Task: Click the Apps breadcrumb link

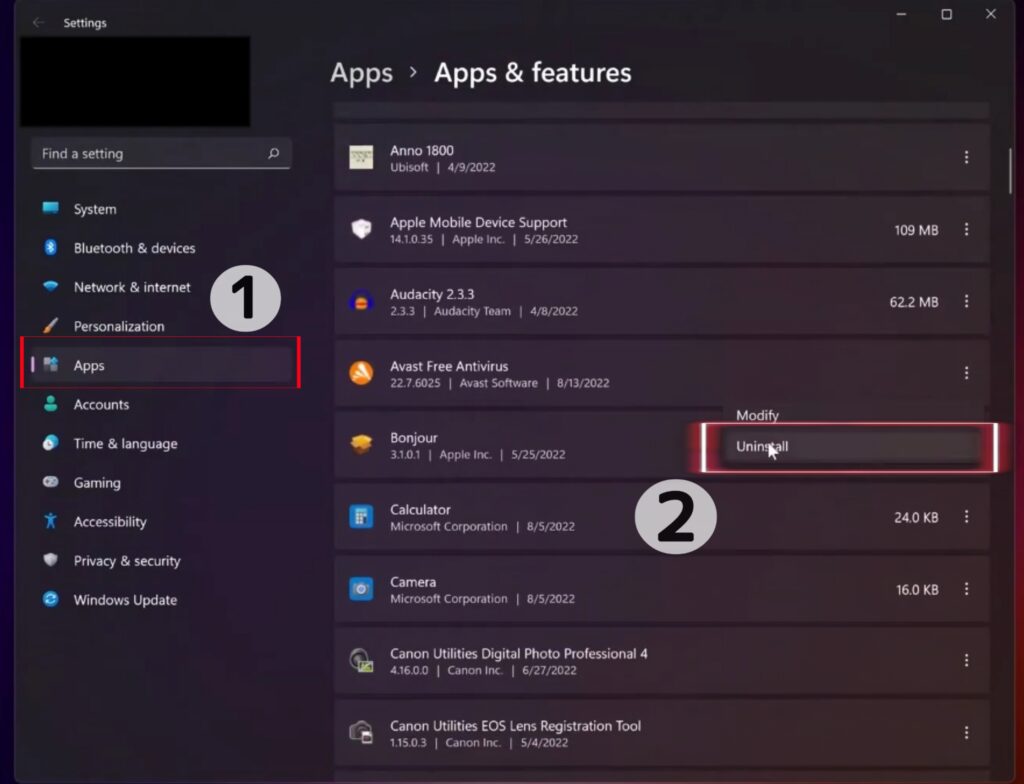Action: coord(361,73)
